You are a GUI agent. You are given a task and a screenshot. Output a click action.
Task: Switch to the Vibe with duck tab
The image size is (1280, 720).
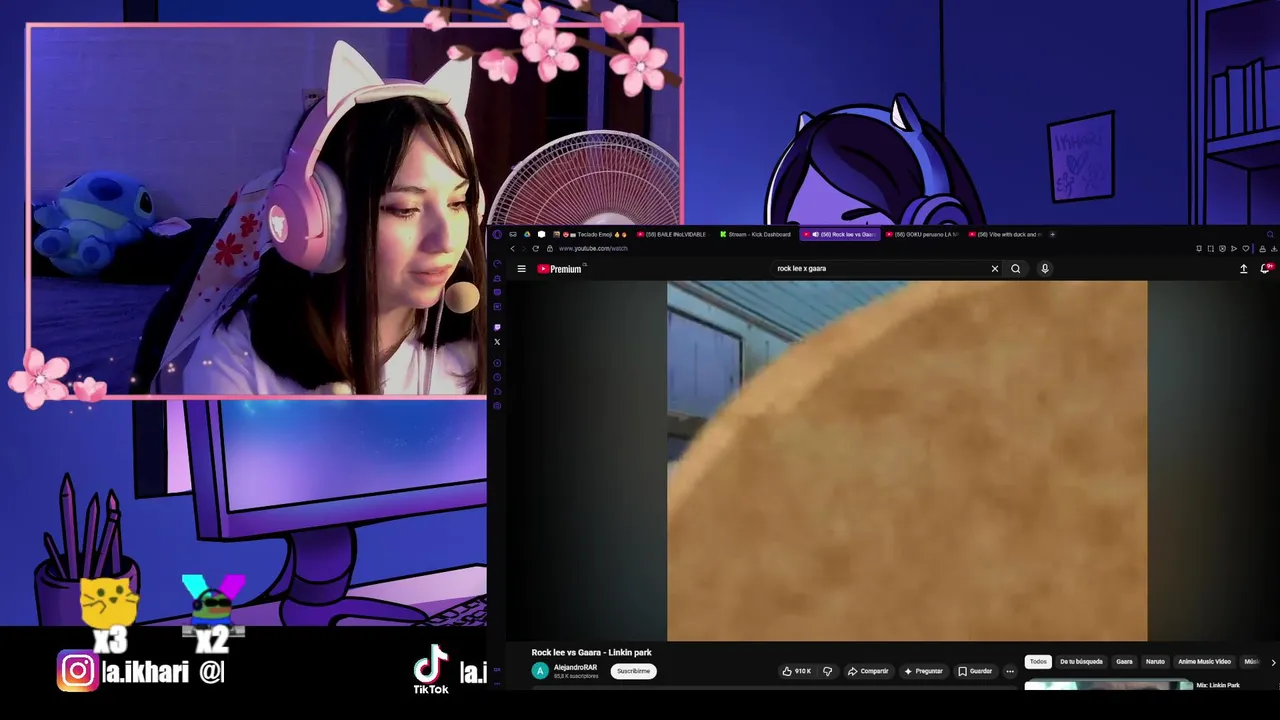(1006, 234)
